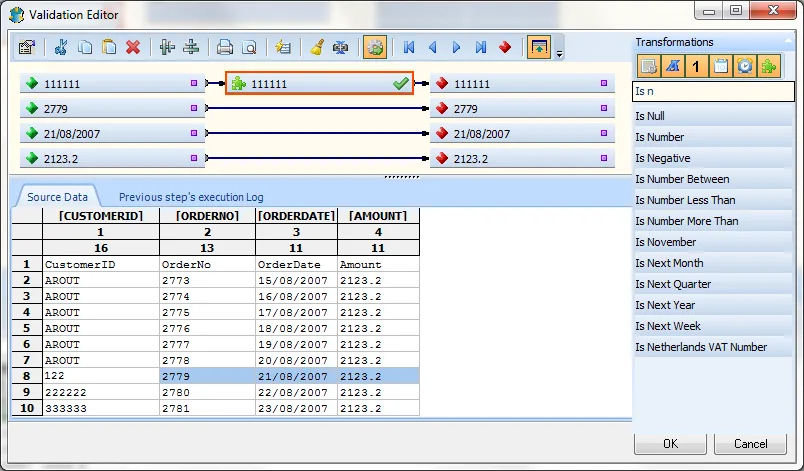
Task: Select the 111111 validation node with checkmark
Action: coord(319,83)
